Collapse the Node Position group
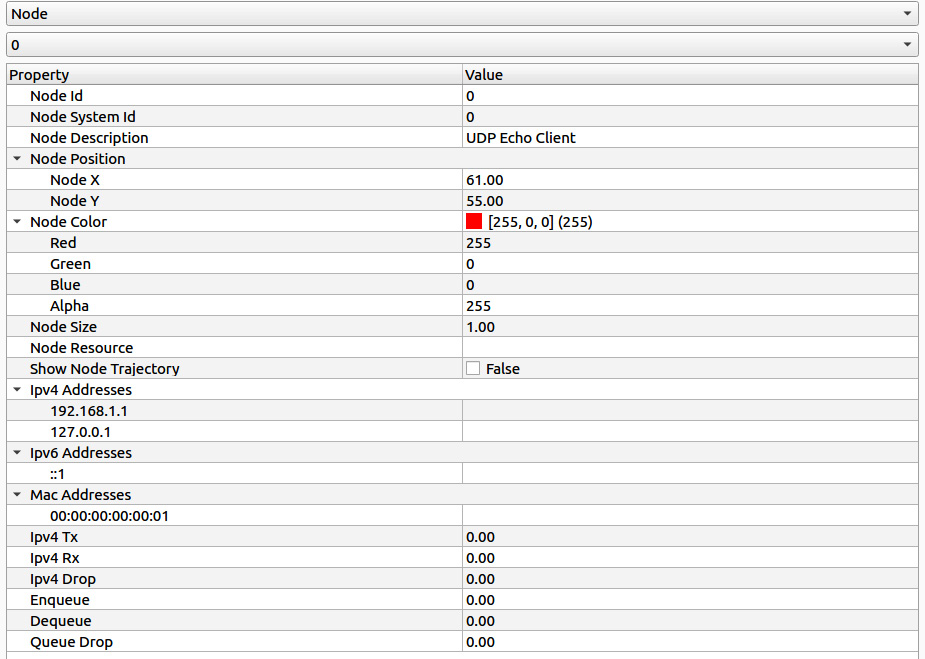This screenshot has height=659, width=925. click(17, 159)
